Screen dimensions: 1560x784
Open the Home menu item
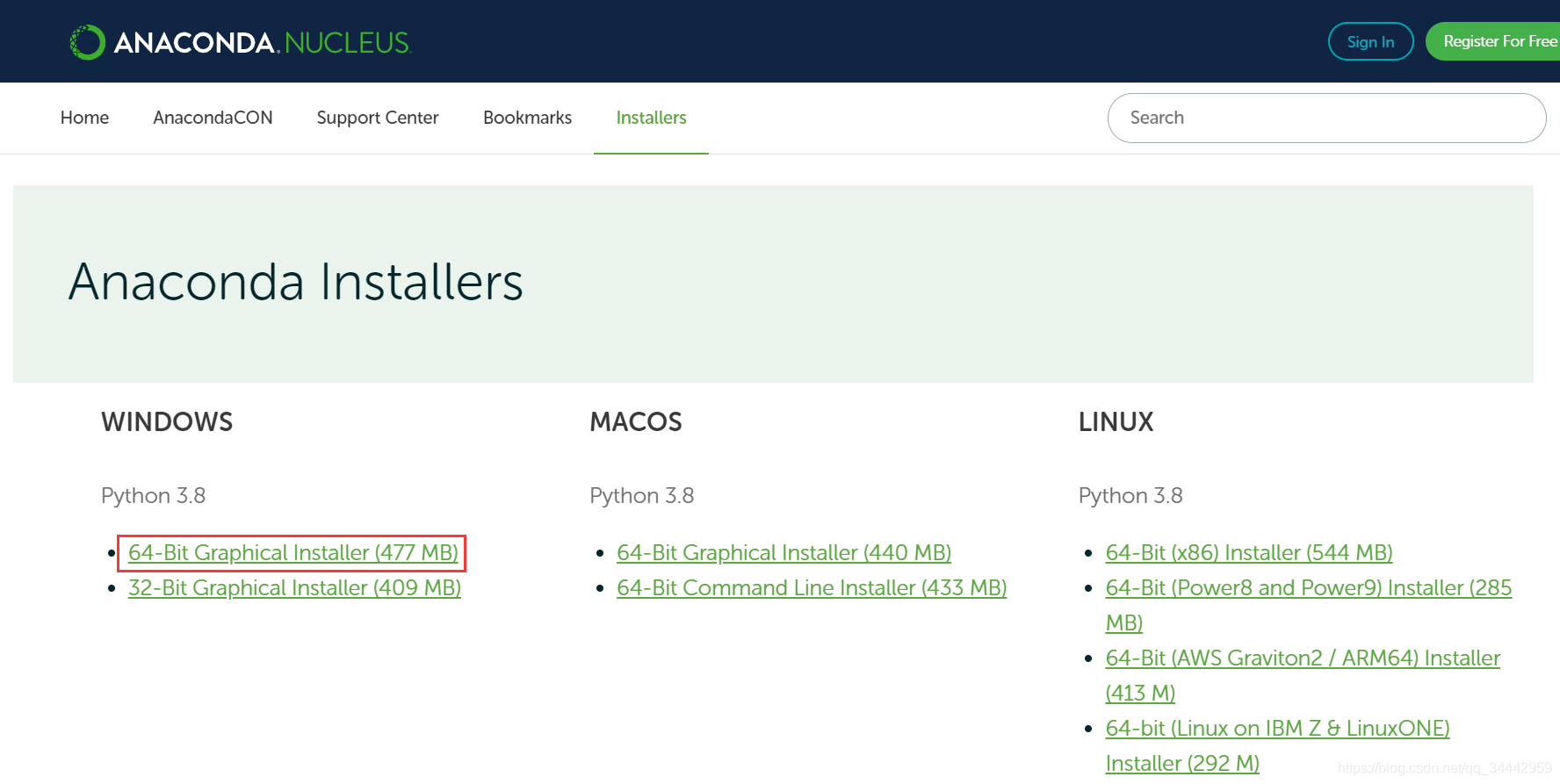[x=84, y=118]
